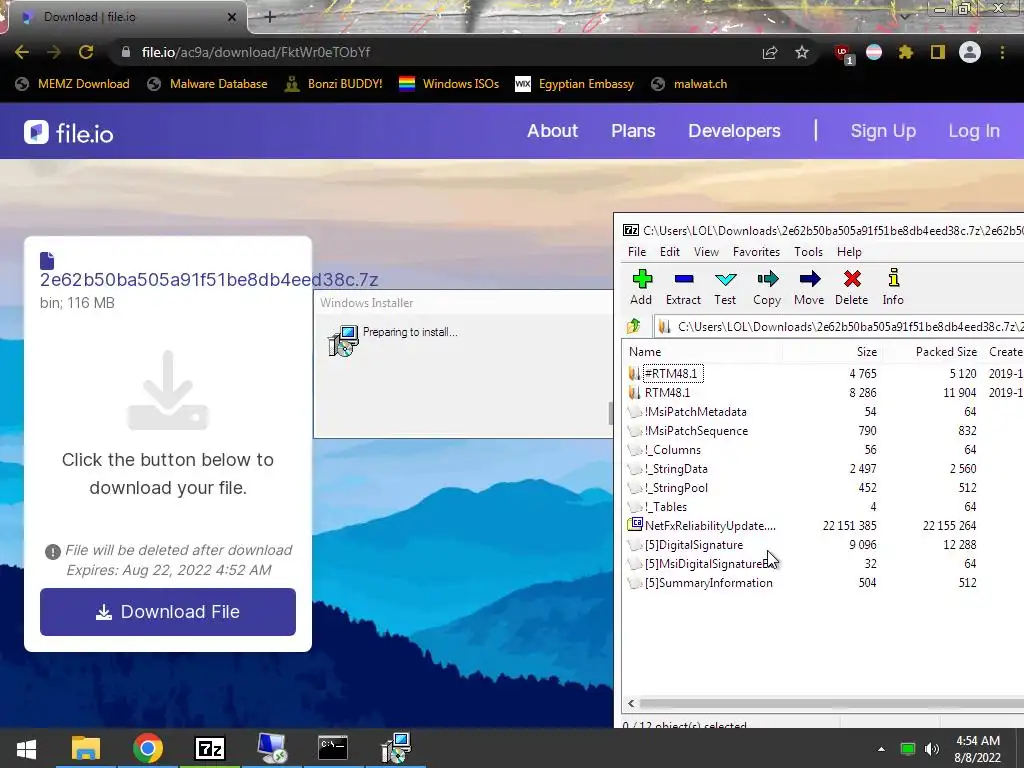Open the About page on file.io
Image resolution: width=1024 pixels, height=768 pixels.
552,131
